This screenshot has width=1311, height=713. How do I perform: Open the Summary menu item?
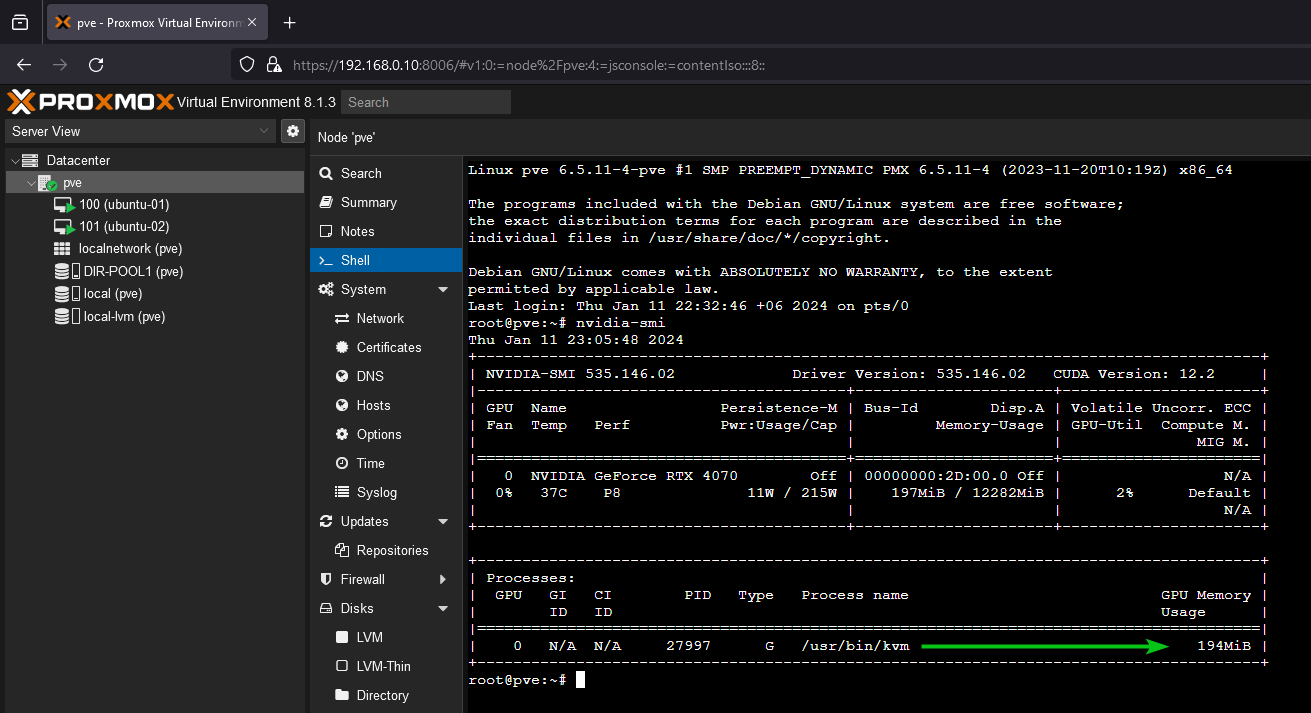coord(386,202)
